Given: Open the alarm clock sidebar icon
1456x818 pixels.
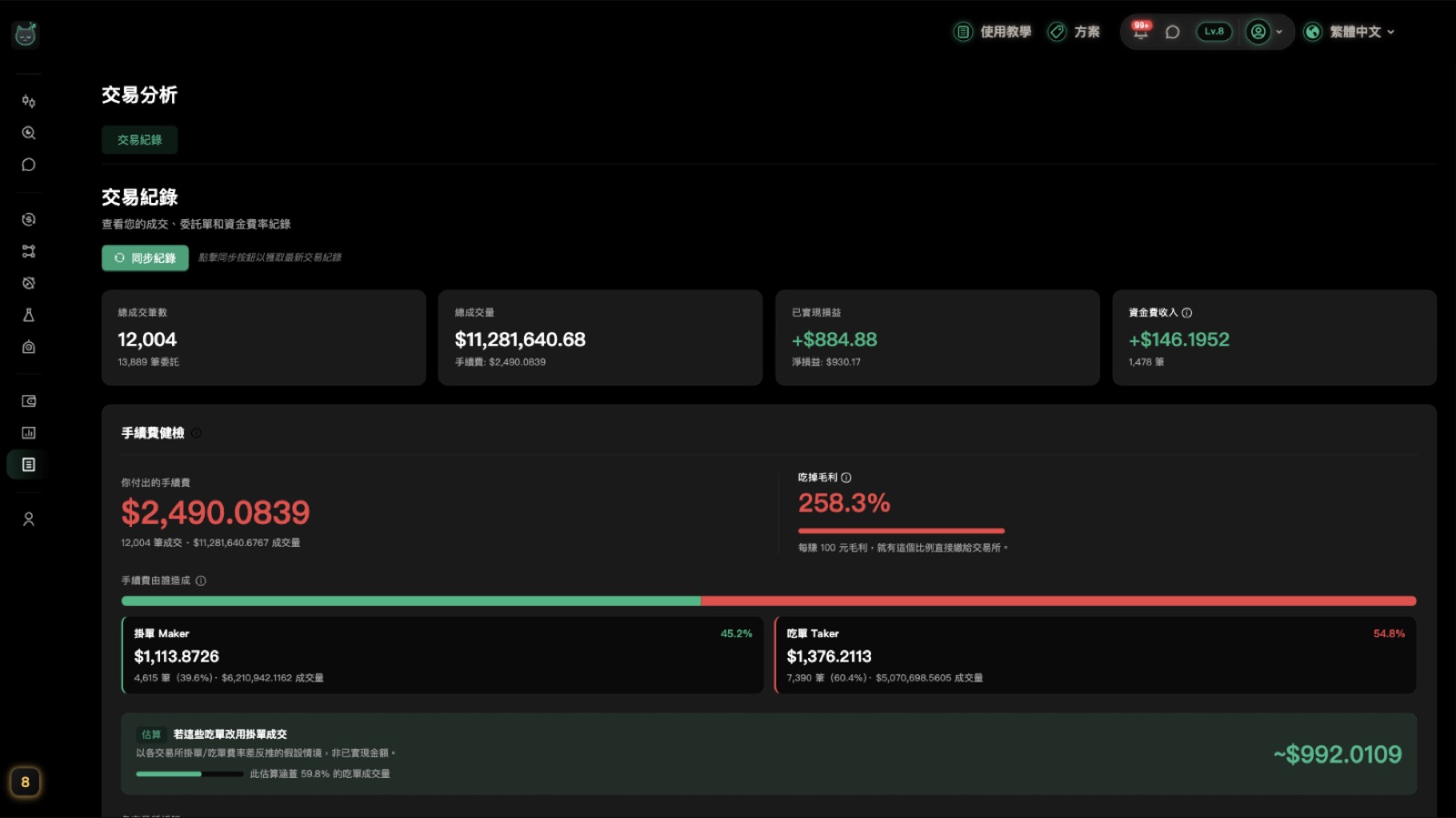Looking at the screenshot, I should click(28, 283).
